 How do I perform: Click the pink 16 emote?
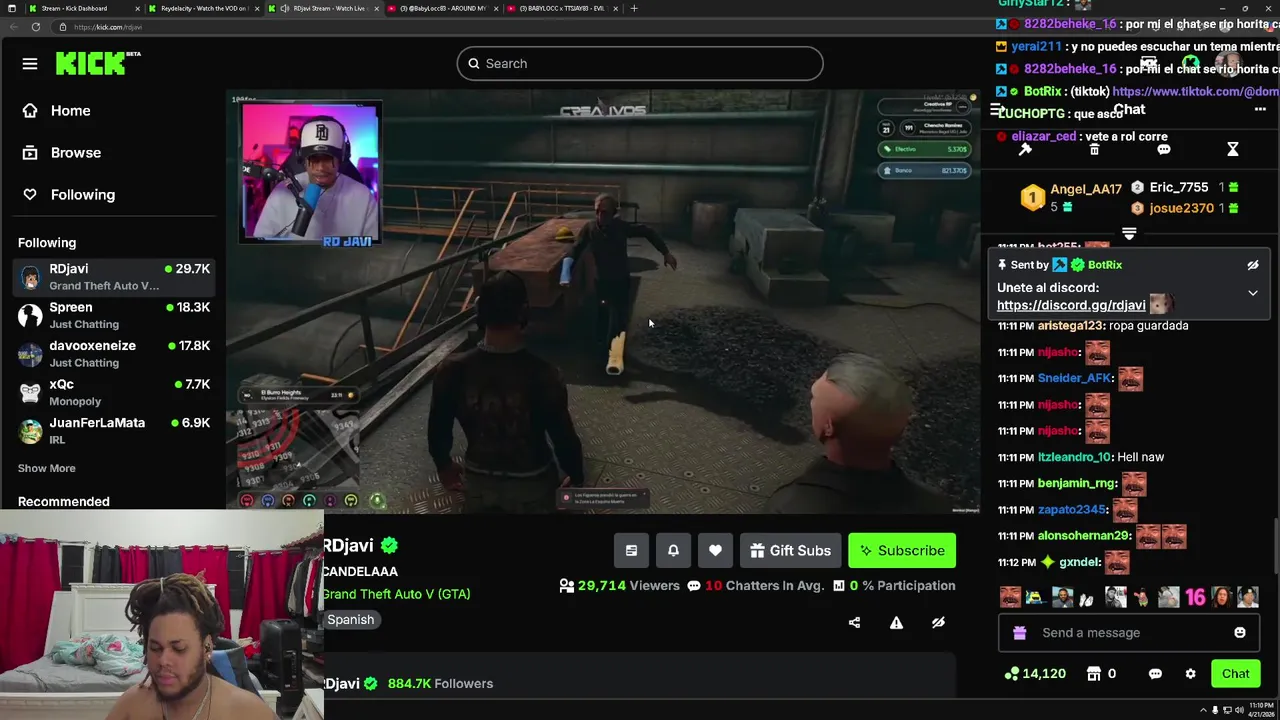pyautogui.click(x=1195, y=598)
